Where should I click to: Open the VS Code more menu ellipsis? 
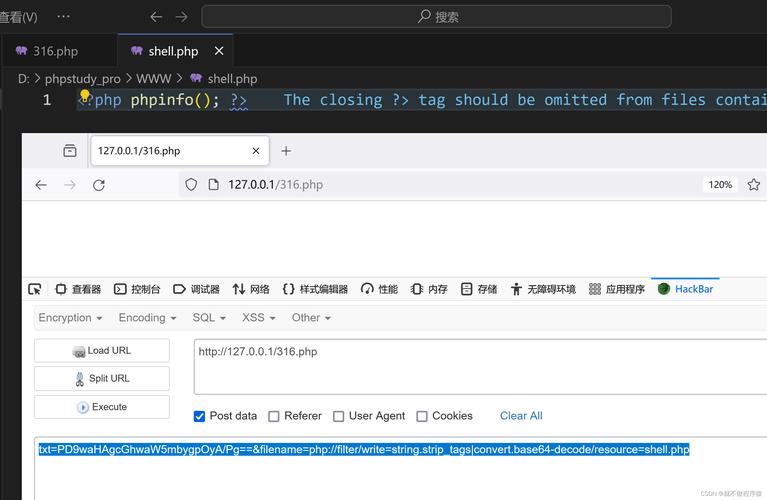point(63,17)
